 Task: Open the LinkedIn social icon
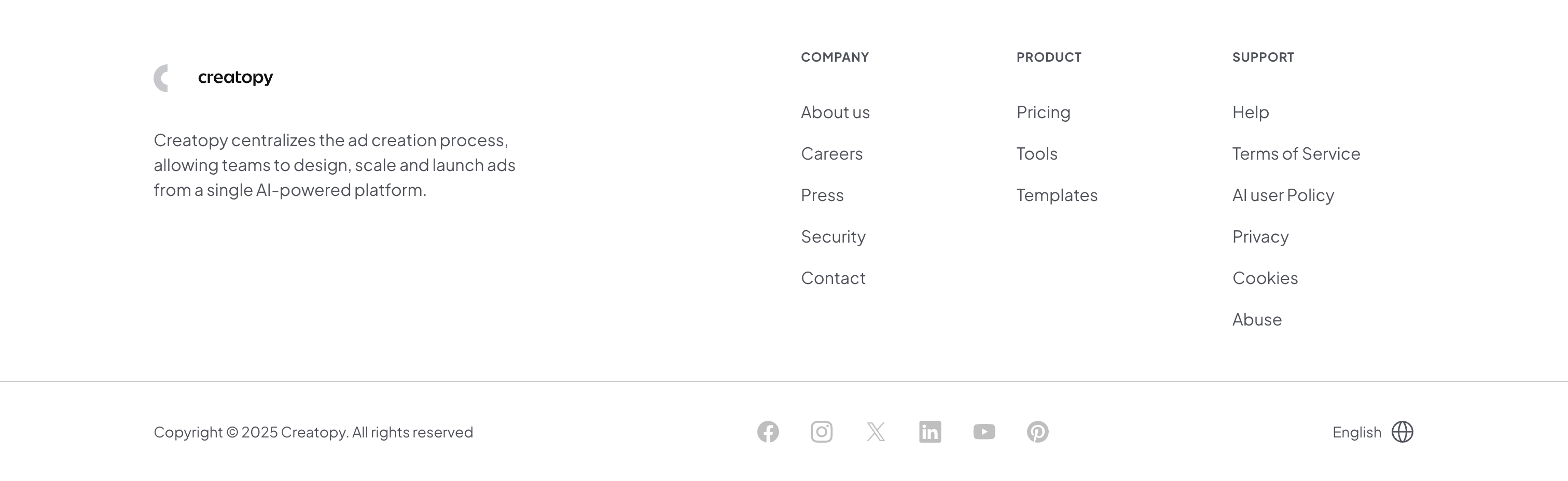[929, 432]
